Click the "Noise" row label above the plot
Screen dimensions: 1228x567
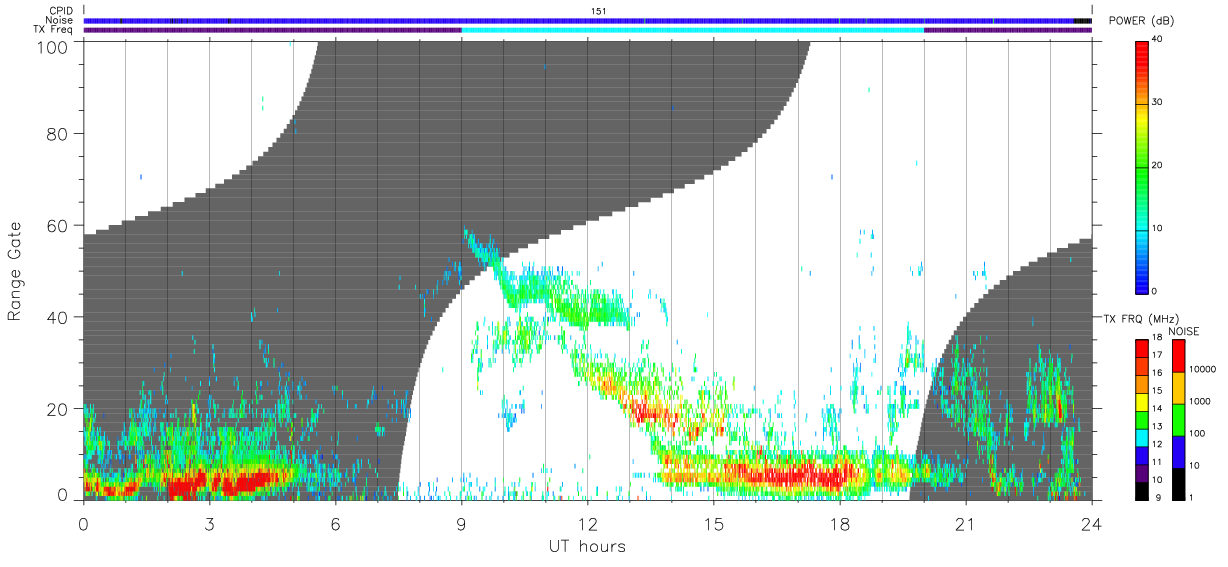(x=59, y=20)
